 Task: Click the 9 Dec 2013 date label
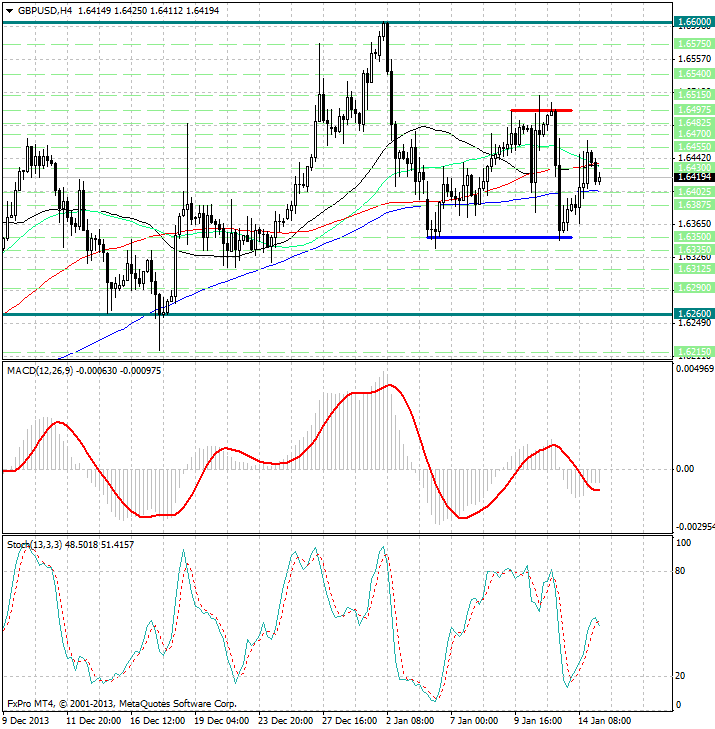26,721
